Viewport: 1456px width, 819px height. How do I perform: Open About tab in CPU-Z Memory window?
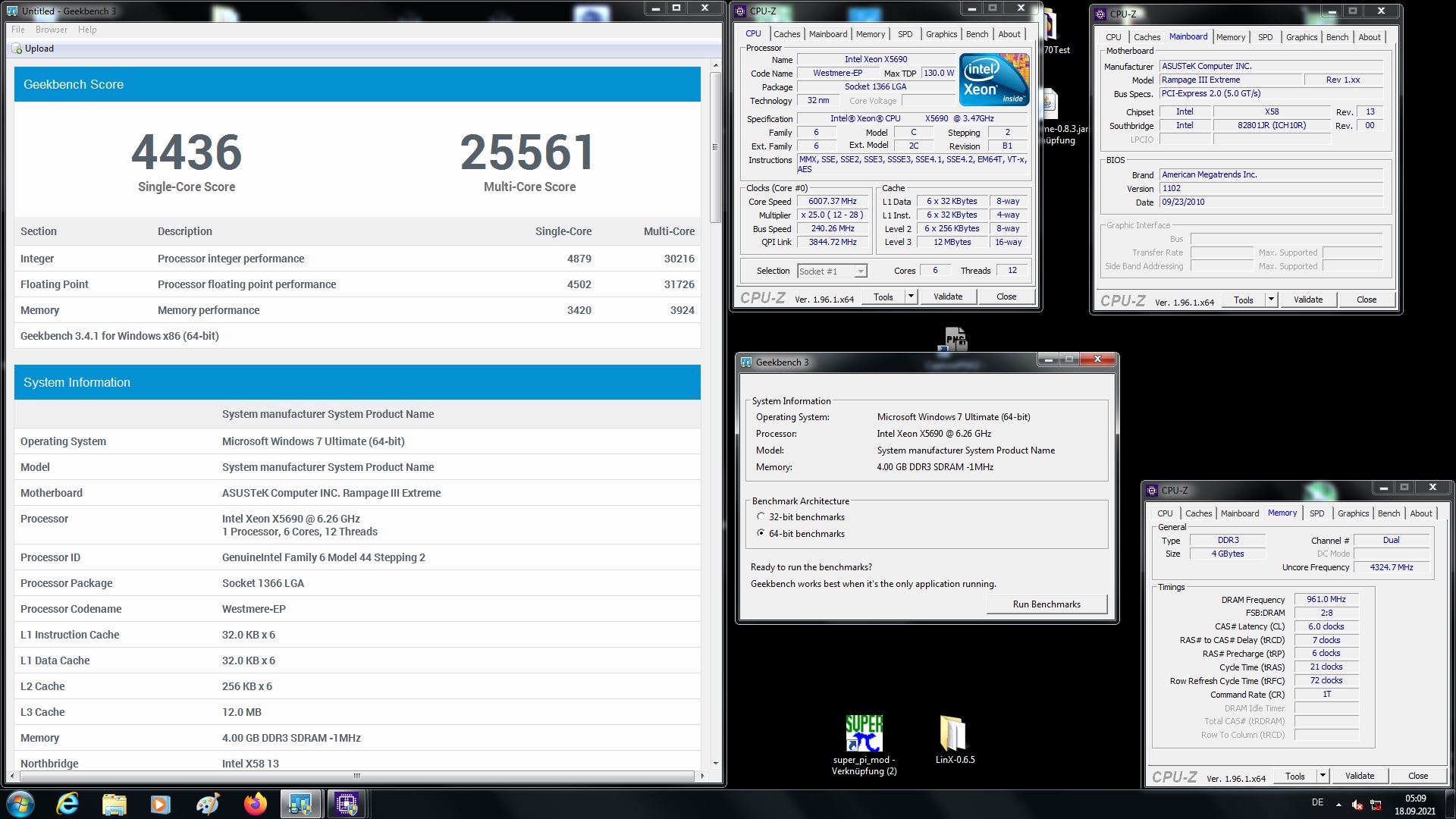pyautogui.click(x=1420, y=513)
